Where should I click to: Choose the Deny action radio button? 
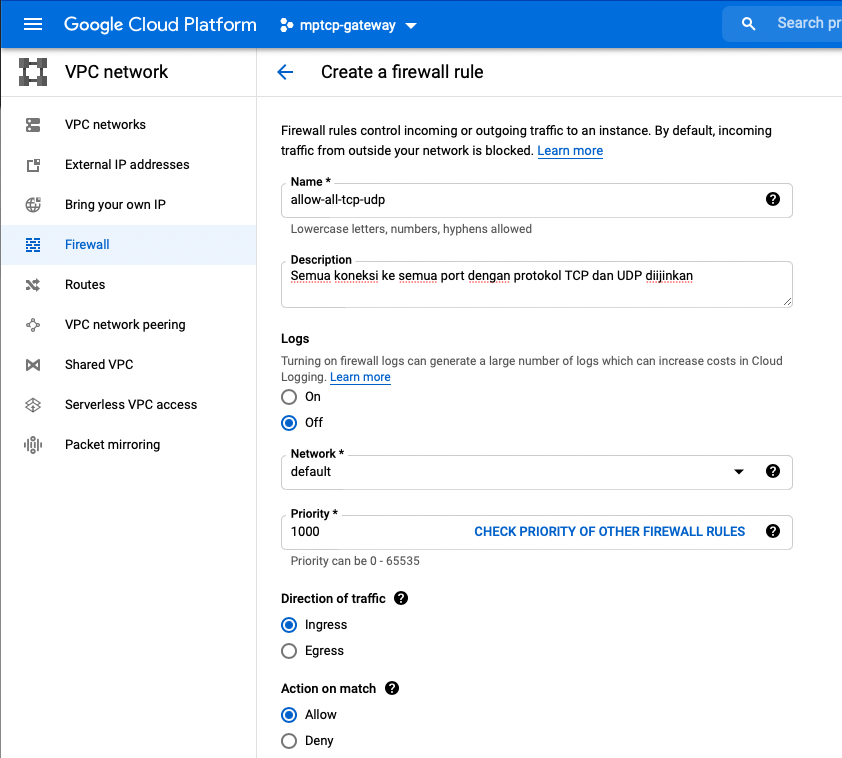[289, 741]
